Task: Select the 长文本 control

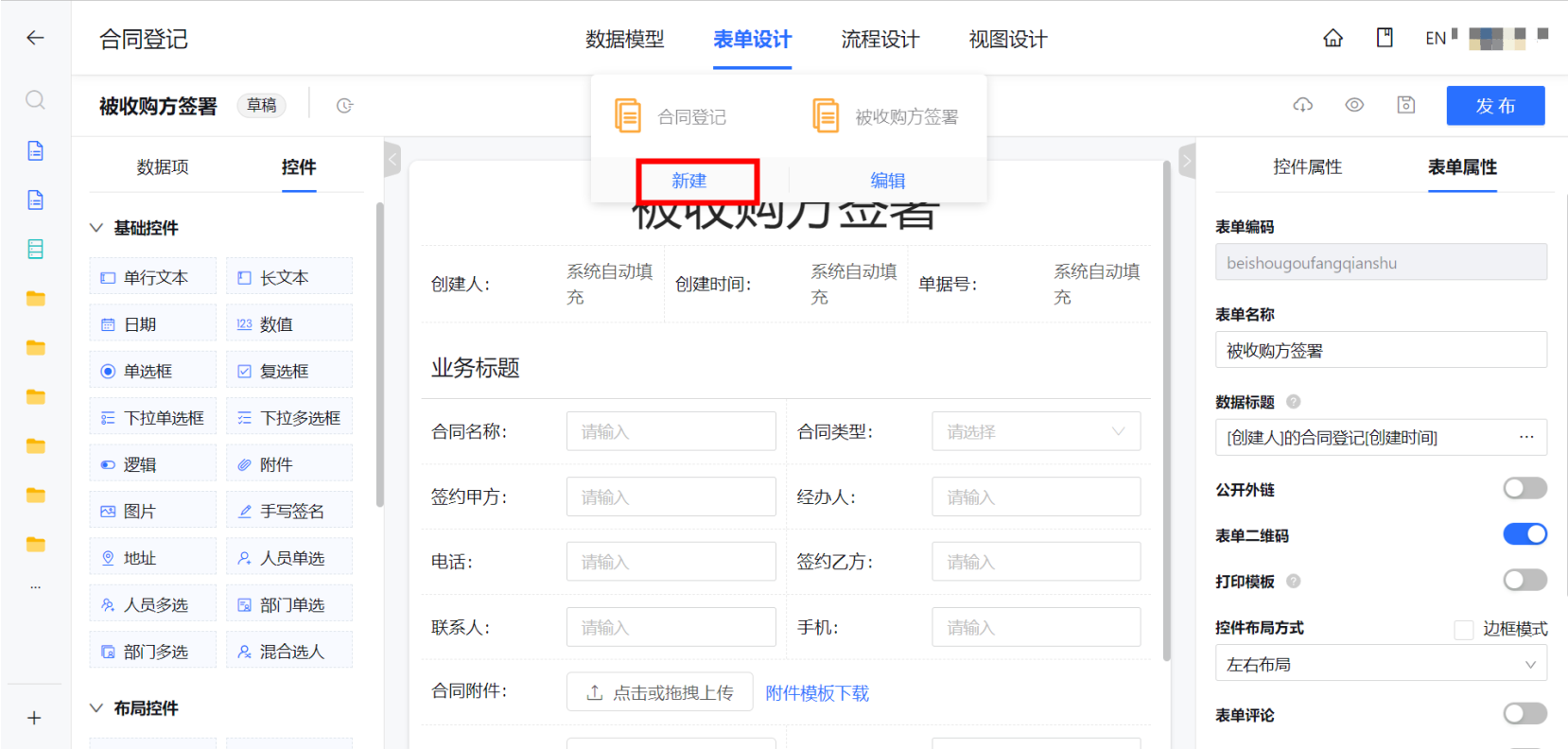Action: point(289,277)
